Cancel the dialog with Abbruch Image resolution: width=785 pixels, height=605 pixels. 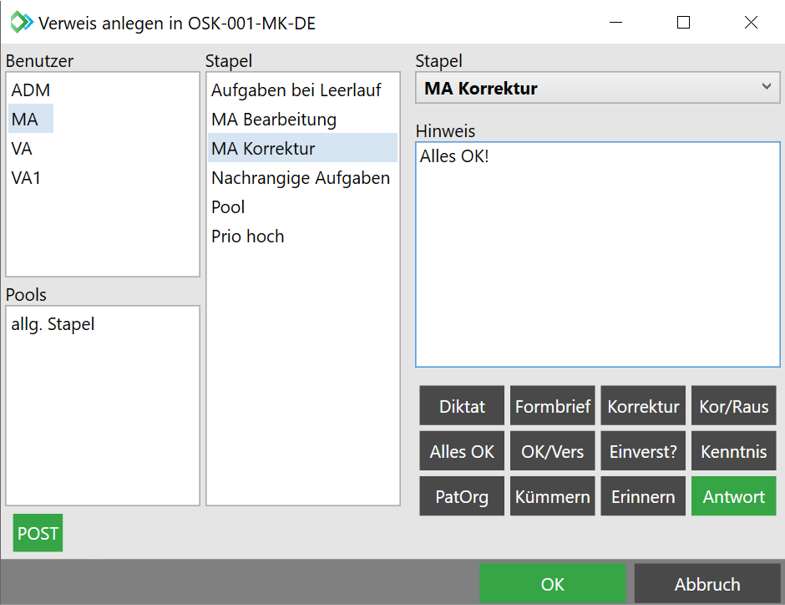(x=707, y=584)
